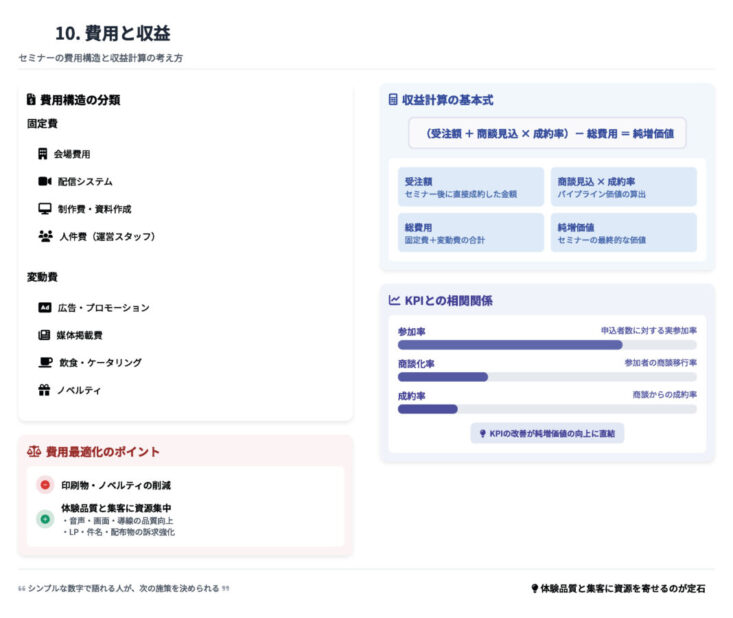733x618 pixels.
Task: Click the 商談化率 progress bar
Action: [x=547, y=377]
